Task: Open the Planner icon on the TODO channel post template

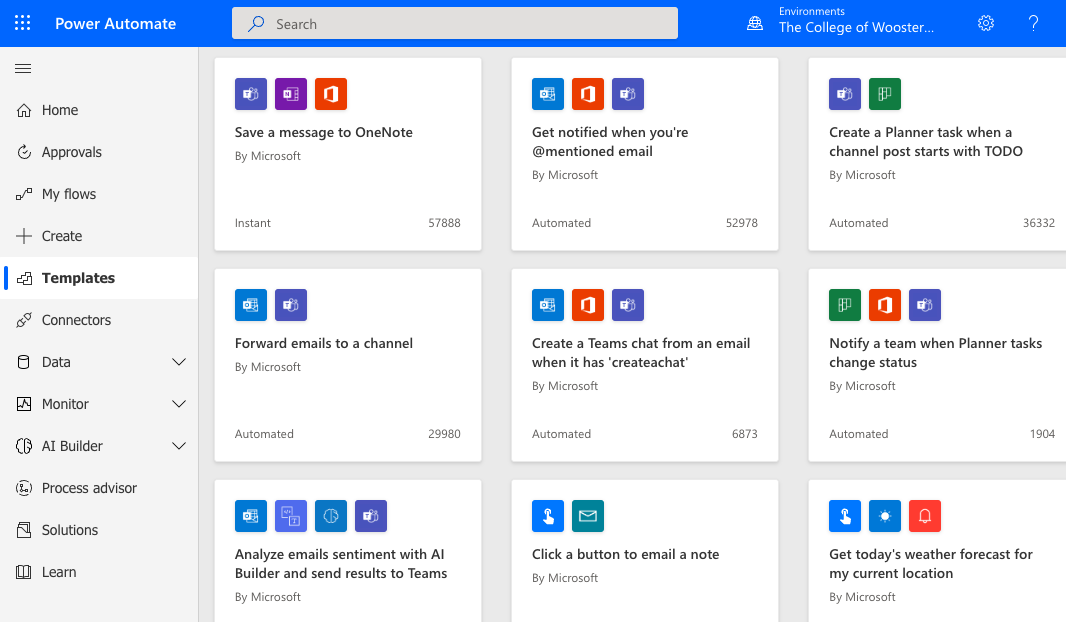Action: click(884, 94)
